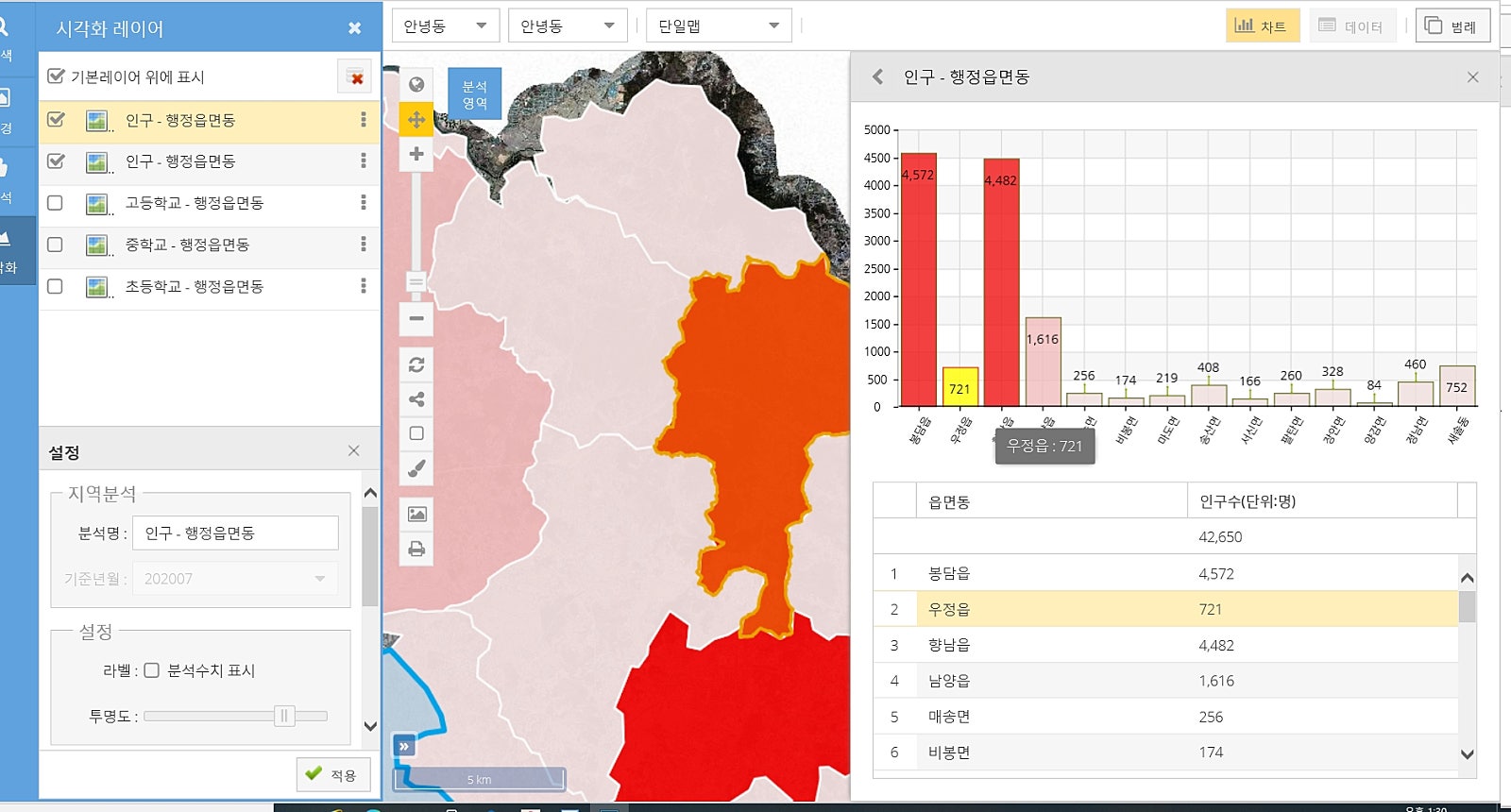Click the save map image icon
1511x812 pixels.
[x=416, y=514]
